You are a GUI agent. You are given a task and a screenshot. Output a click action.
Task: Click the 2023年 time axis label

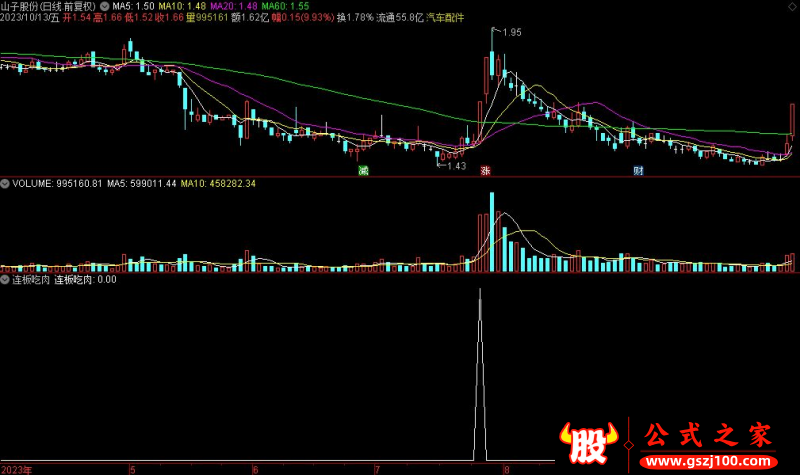[16, 470]
